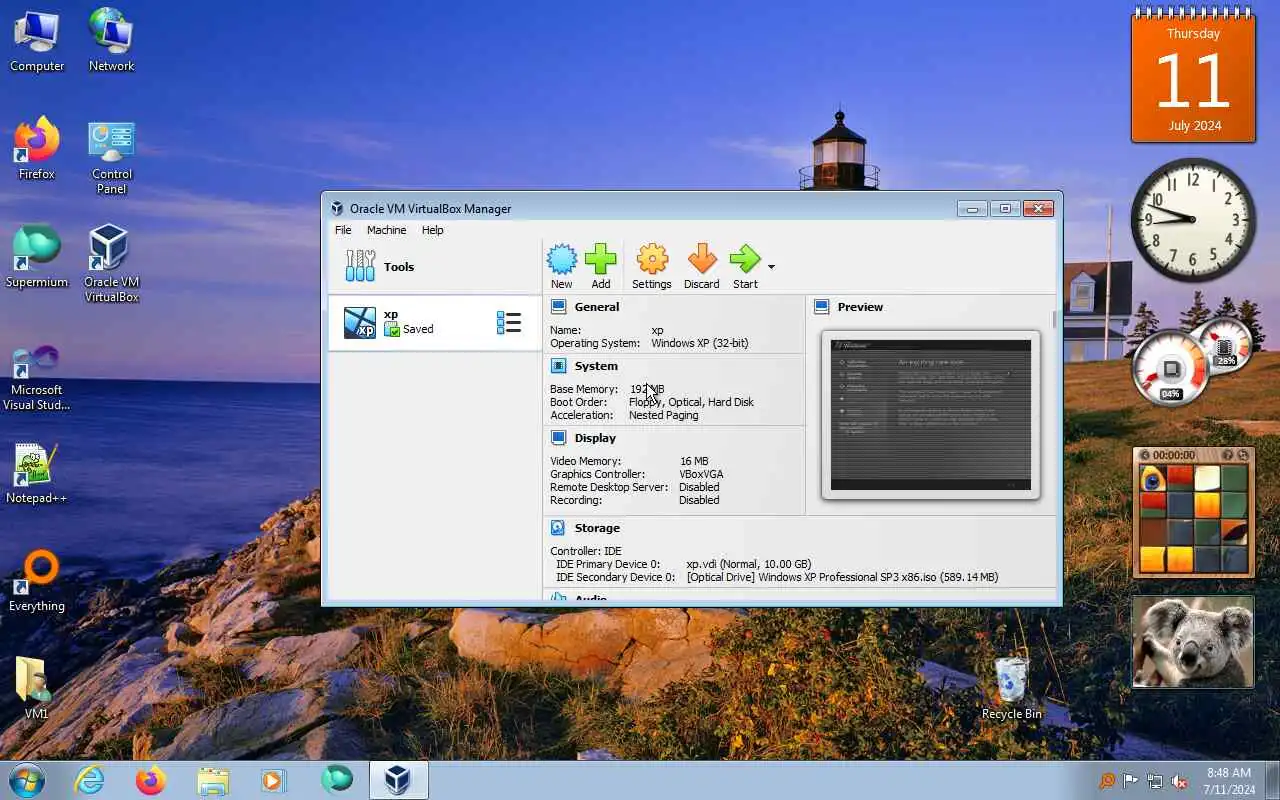Open the Supermium desktop shortcut
The width and height of the screenshot is (1280, 800).
37,257
